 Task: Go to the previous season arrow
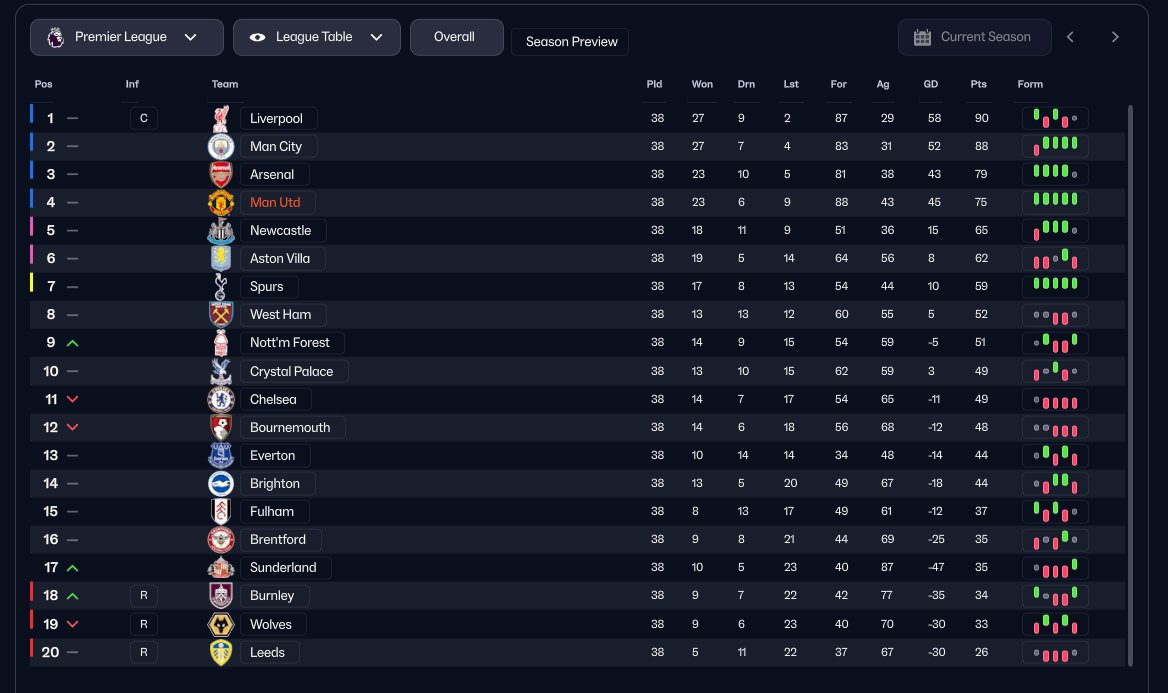click(1070, 37)
